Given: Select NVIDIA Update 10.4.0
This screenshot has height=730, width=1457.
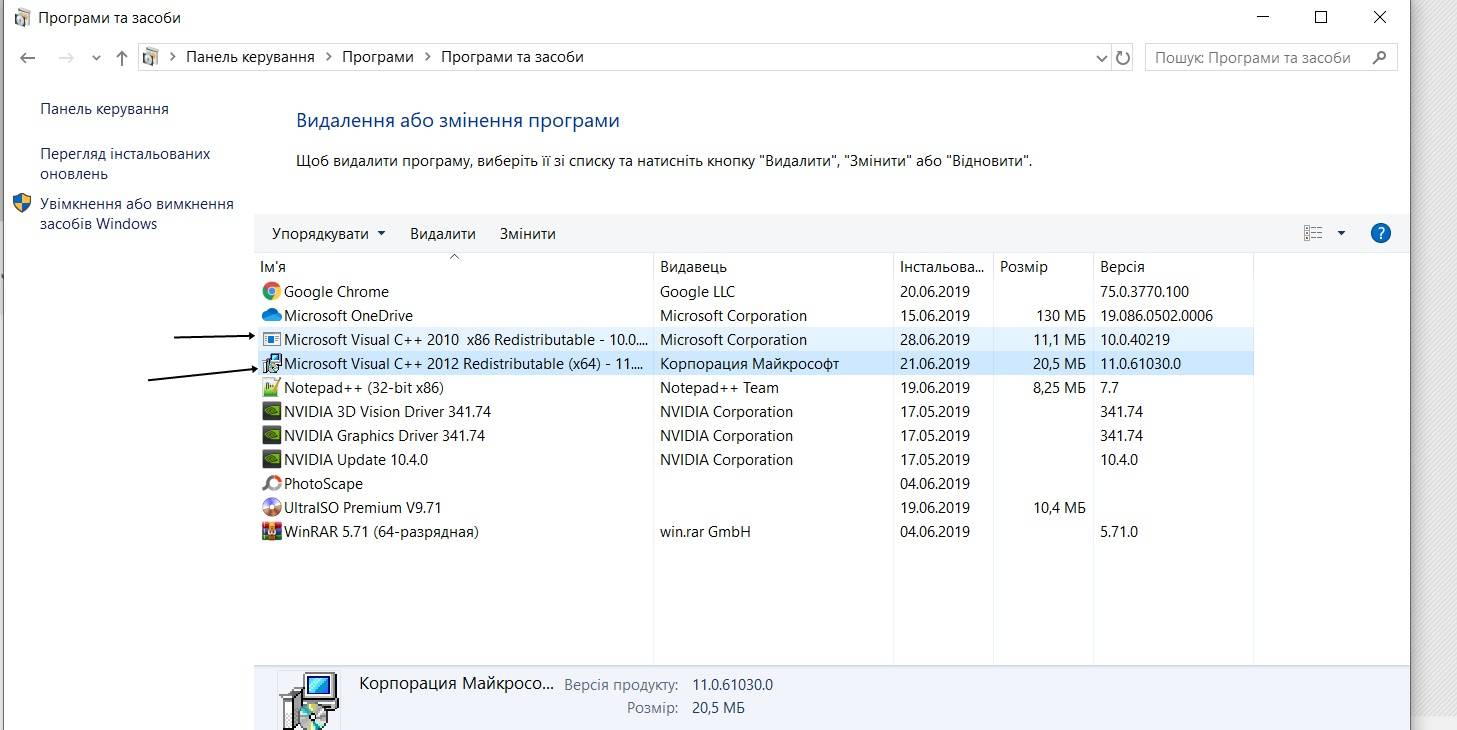Looking at the screenshot, I should pos(754,460).
